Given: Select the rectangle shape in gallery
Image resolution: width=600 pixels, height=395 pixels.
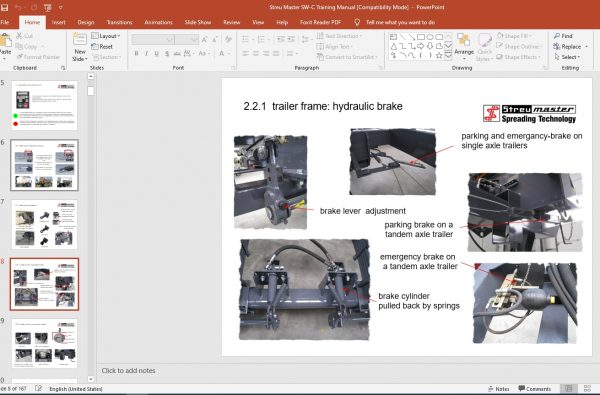Looking at the screenshot, I should click(421, 37).
